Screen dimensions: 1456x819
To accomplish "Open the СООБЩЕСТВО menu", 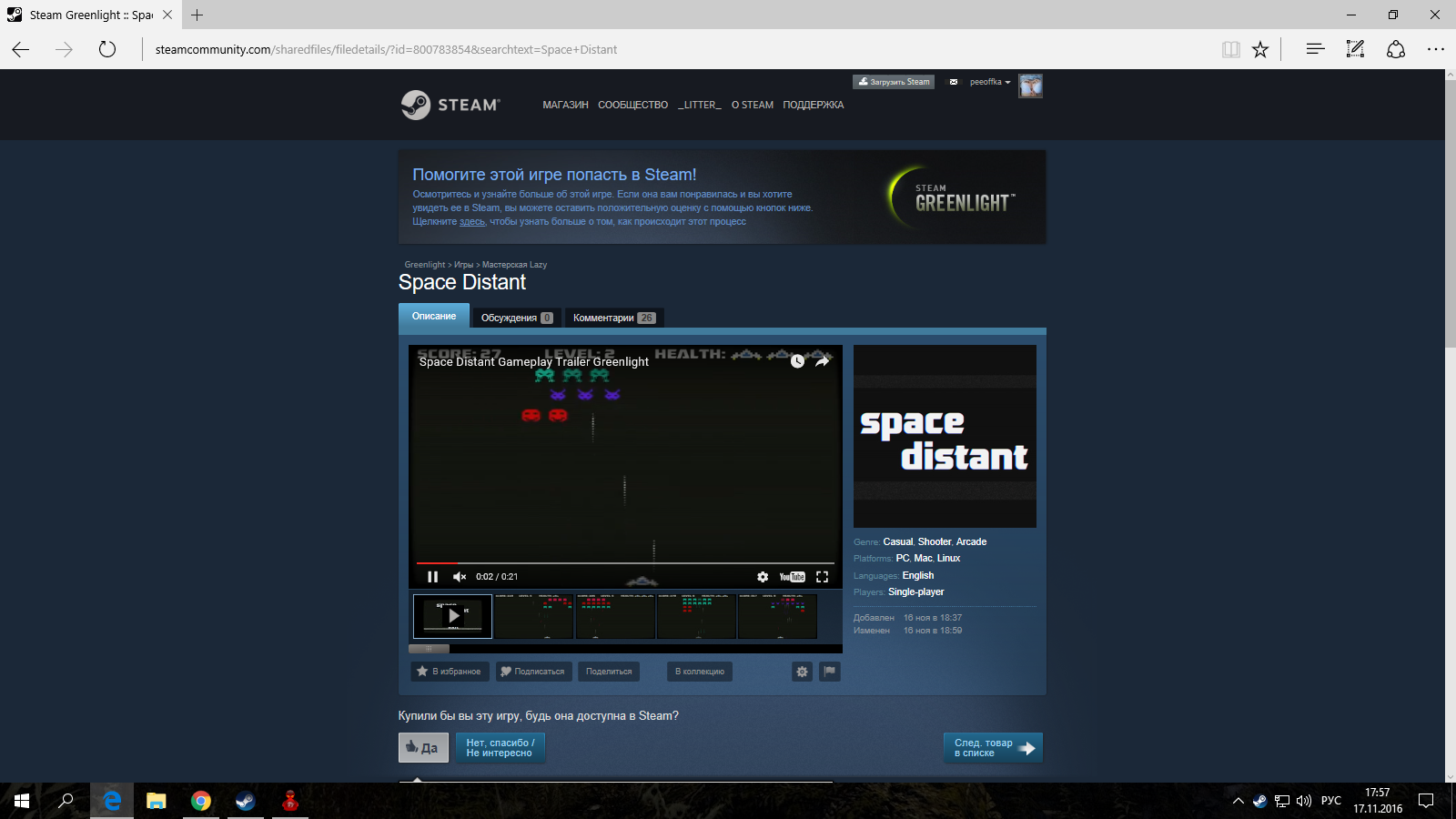I will pos(633,106).
